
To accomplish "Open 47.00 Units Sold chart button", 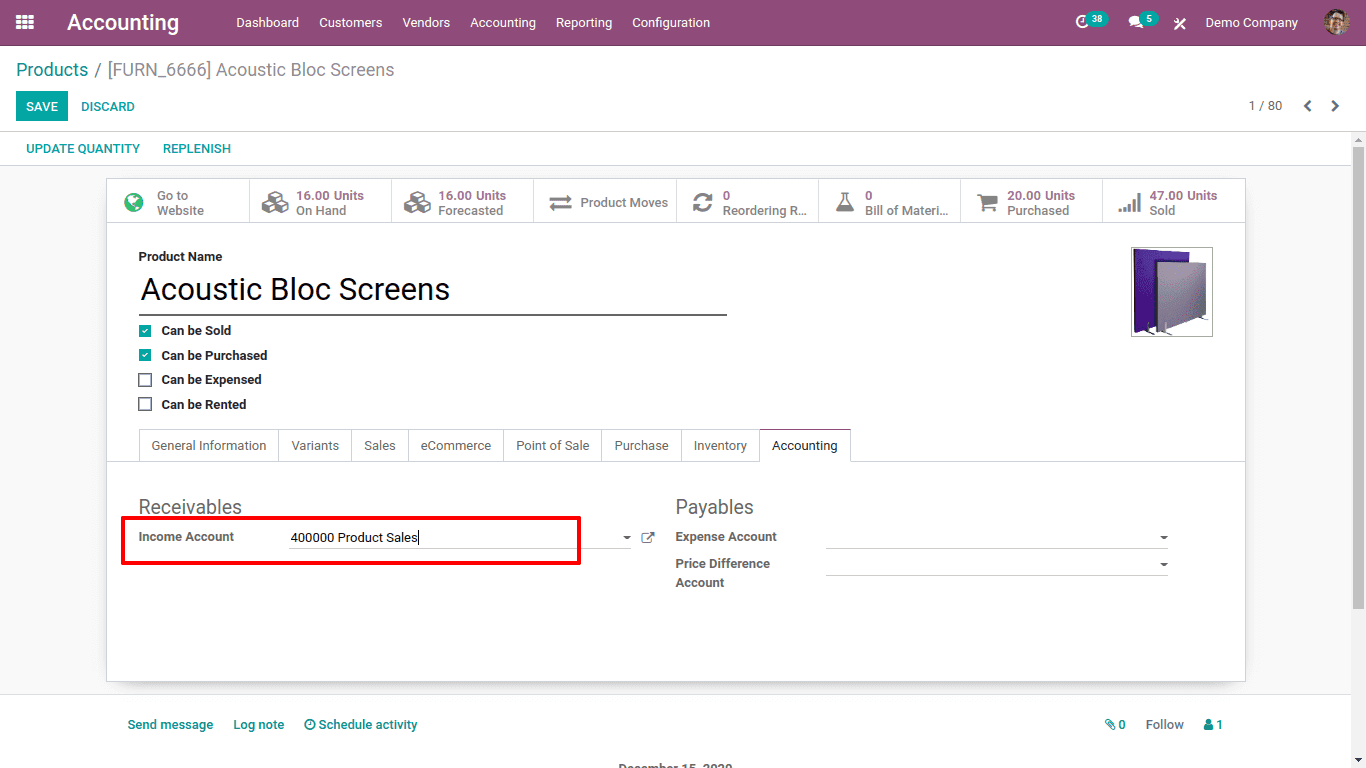I will [1174, 203].
